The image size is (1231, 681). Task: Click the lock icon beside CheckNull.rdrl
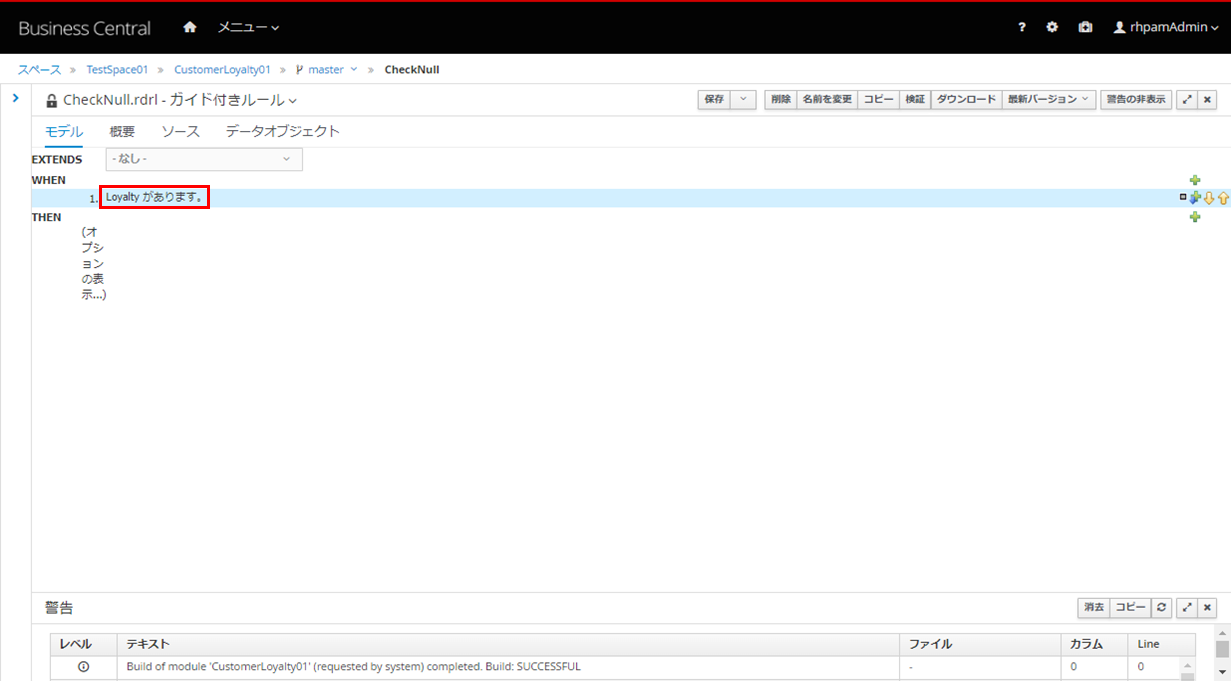click(52, 101)
